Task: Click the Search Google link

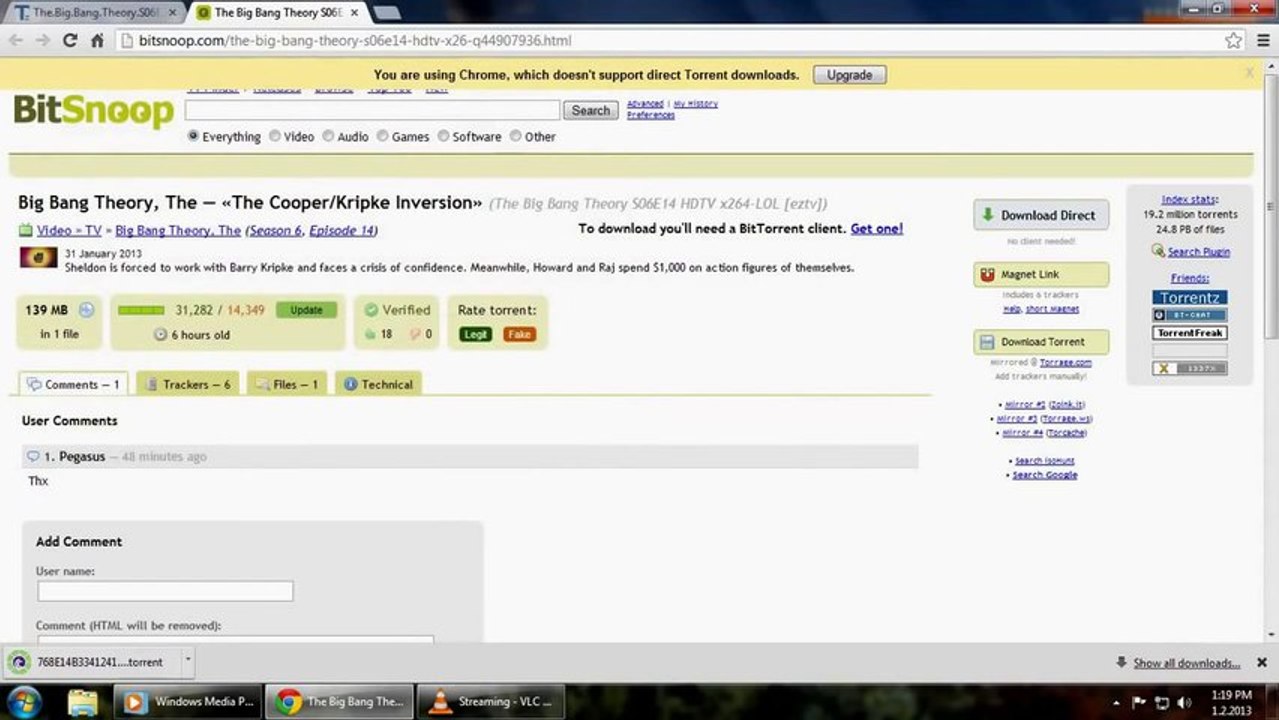Action: (1045, 475)
